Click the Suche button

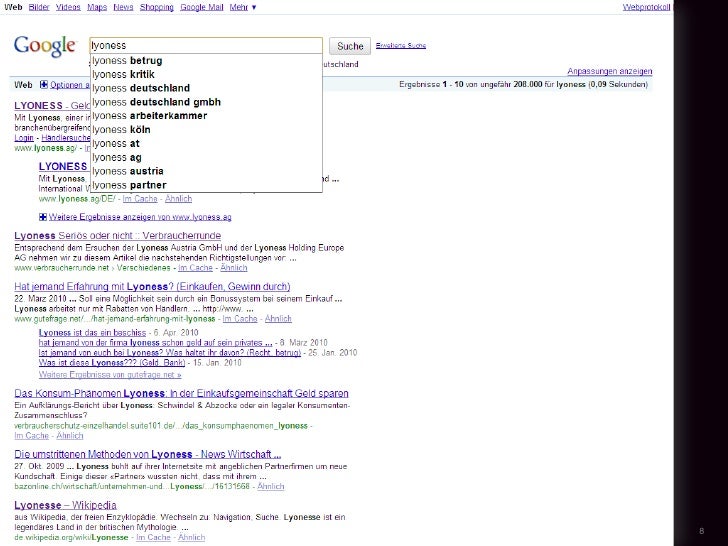[350, 46]
